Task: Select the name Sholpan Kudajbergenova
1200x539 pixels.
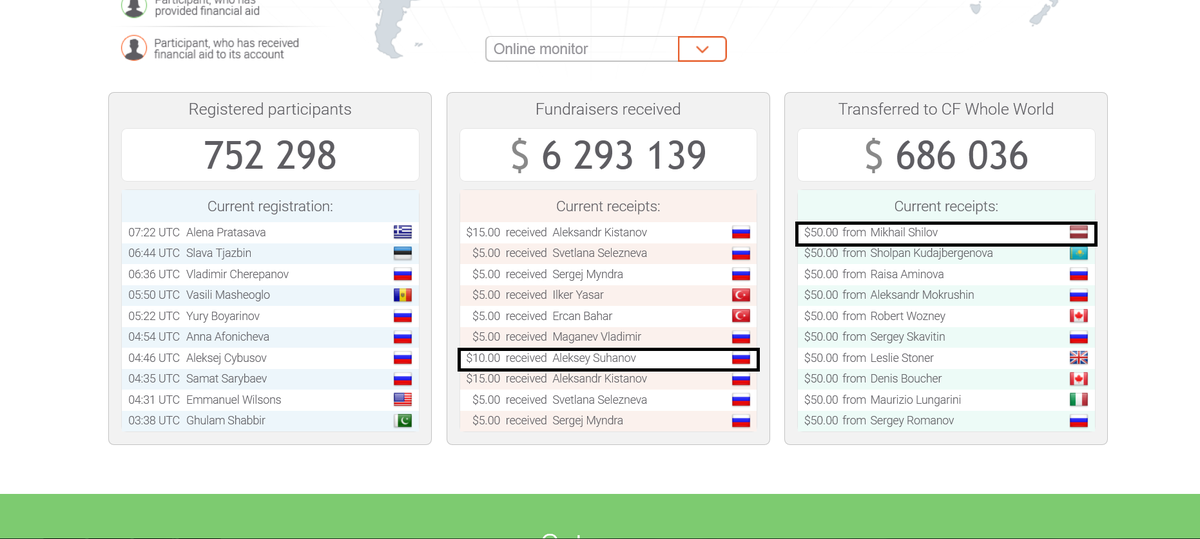Action: [x=932, y=253]
